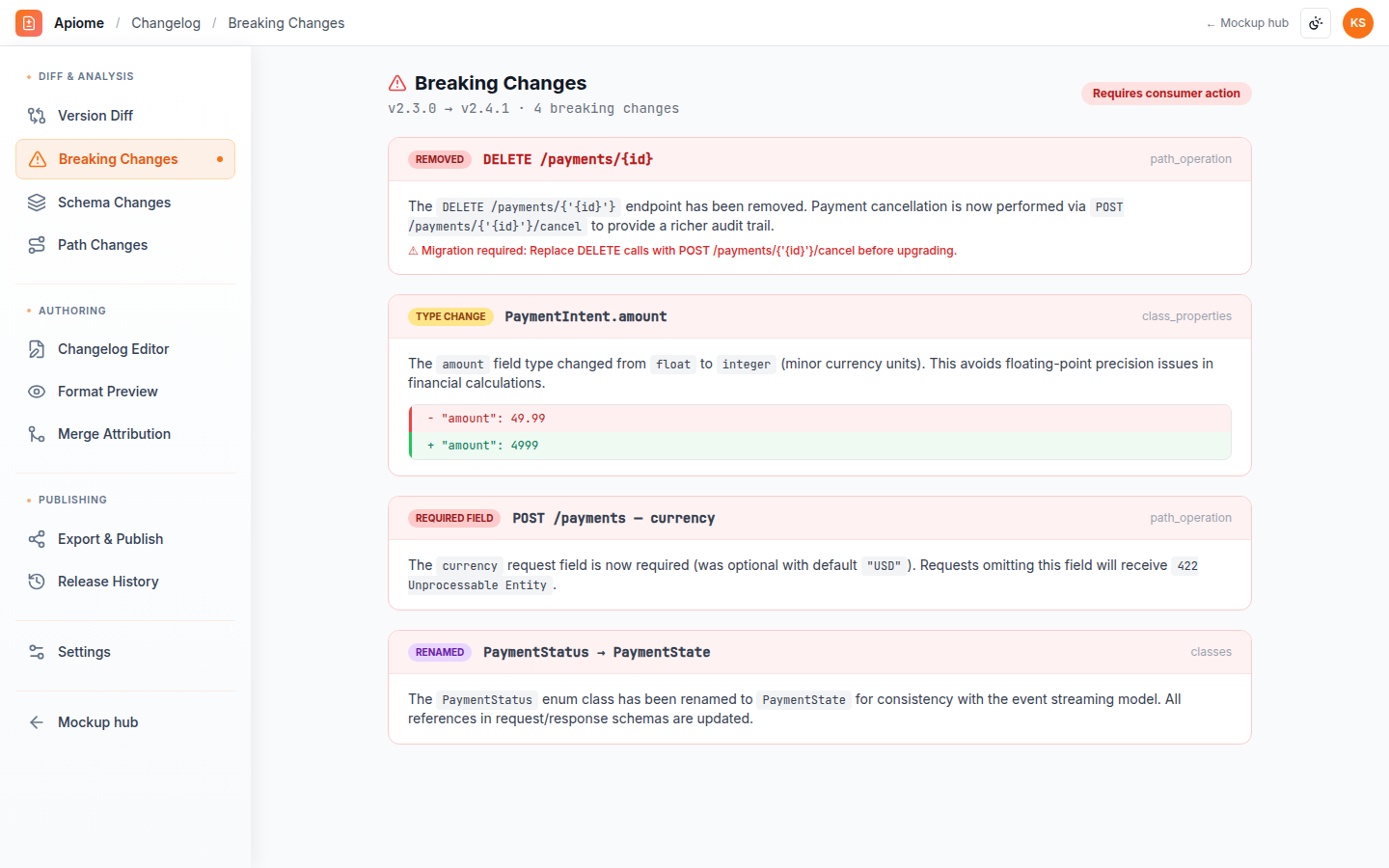The image size is (1389, 868).
Task: Open the KS user avatar
Action: tap(1358, 23)
